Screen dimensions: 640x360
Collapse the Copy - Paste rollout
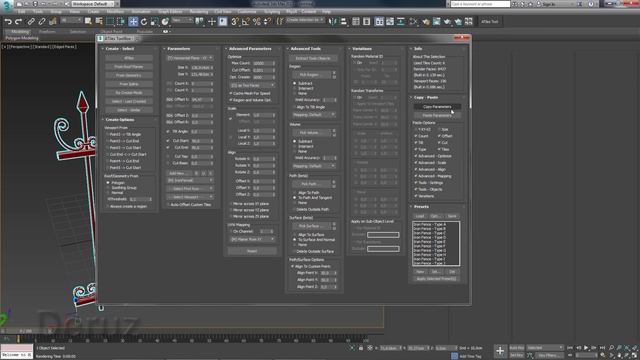point(426,98)
